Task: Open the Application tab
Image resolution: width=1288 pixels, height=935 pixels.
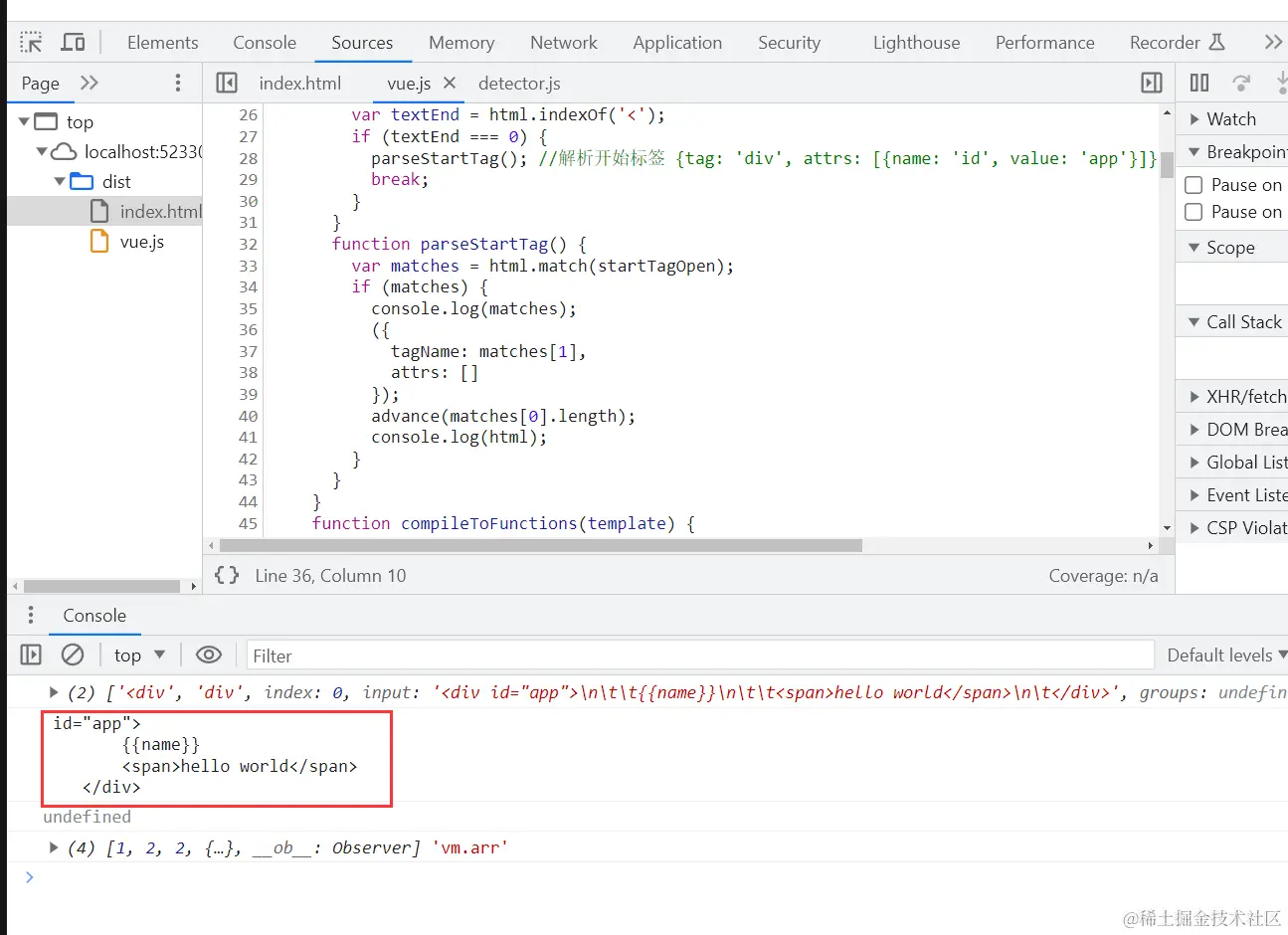Action: click(677, 43)
